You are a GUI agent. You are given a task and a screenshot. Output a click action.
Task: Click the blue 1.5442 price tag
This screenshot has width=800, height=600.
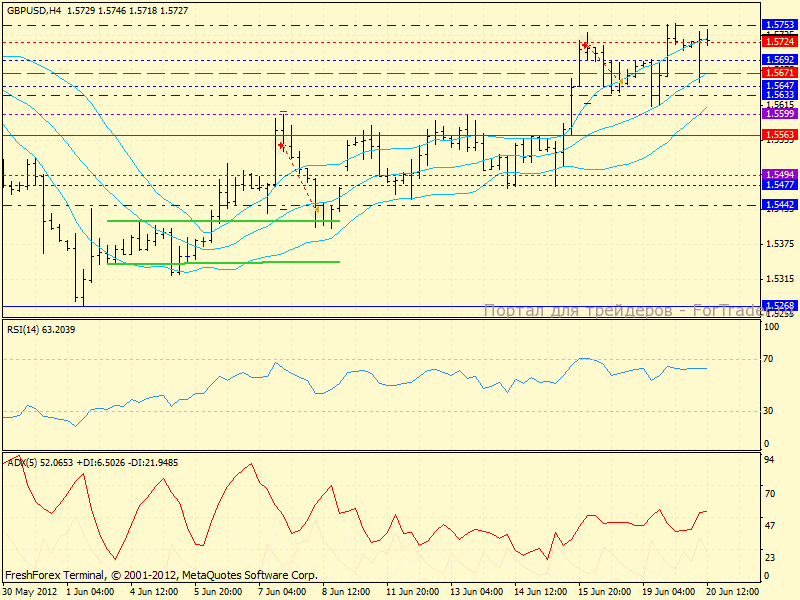(779, 205)
